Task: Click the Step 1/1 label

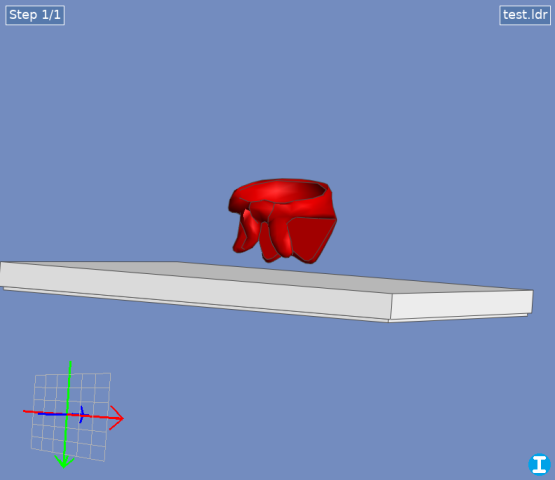Action: tap(35, 15)
